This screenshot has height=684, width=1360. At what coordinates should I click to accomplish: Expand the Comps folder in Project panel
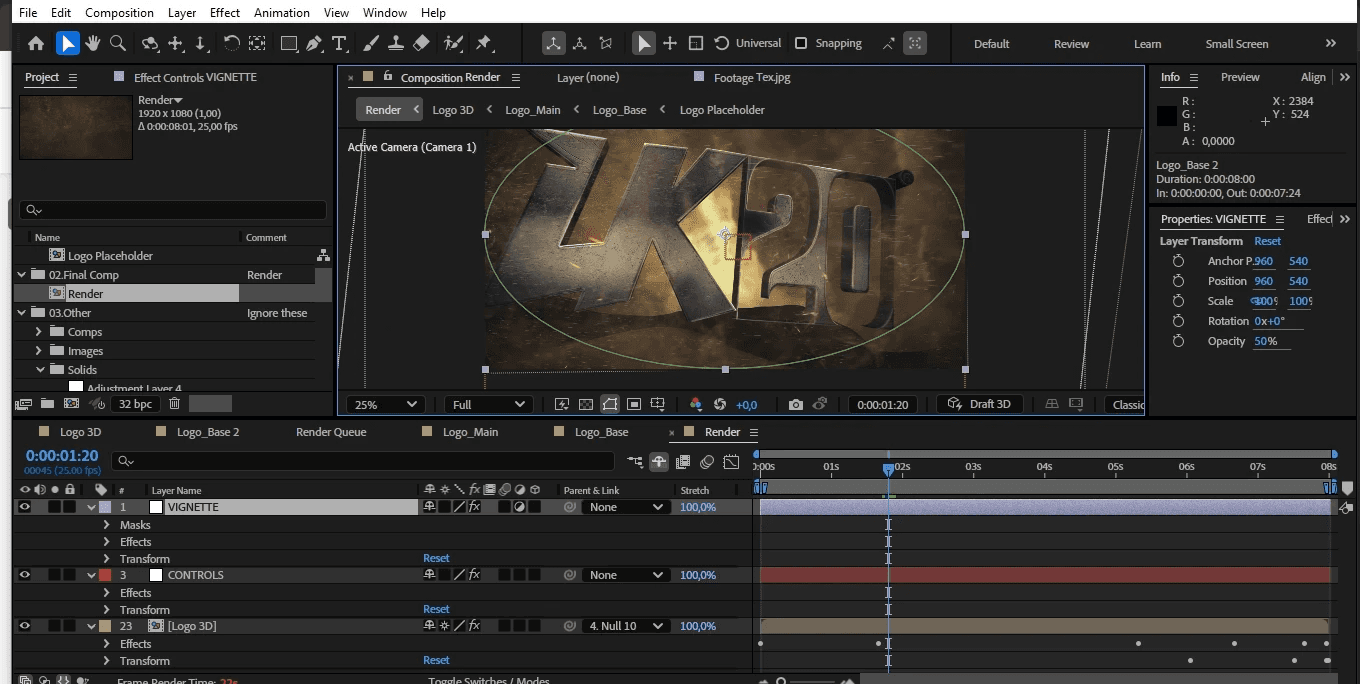(39, 332)
